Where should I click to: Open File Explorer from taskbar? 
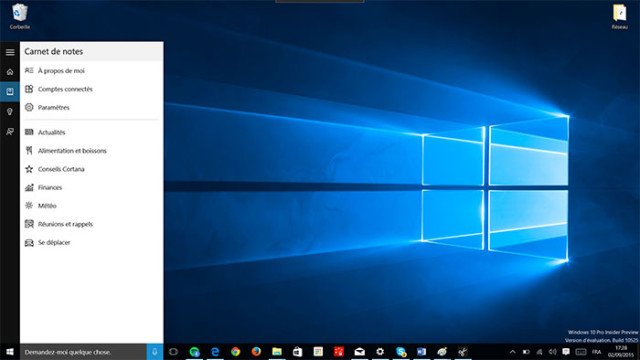[x=277, y=352]
